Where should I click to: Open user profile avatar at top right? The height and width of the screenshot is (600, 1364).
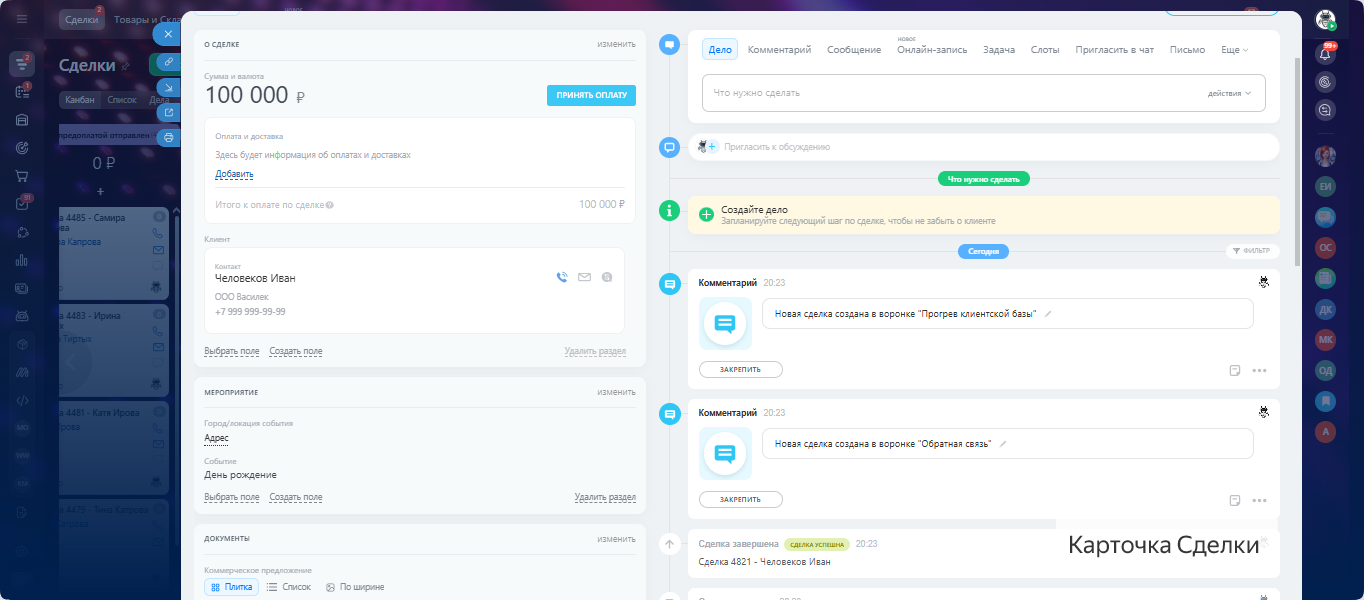[x=1325, y=19]
